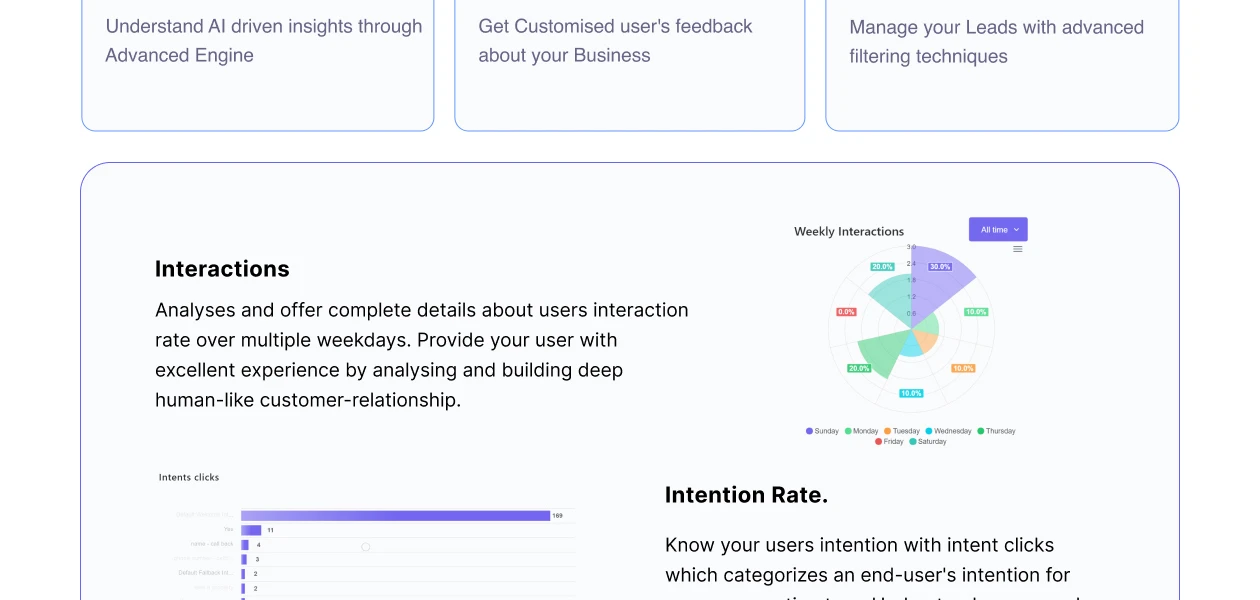
Task: Open the chart hamburger menu icon
Action: point(1018,249)
